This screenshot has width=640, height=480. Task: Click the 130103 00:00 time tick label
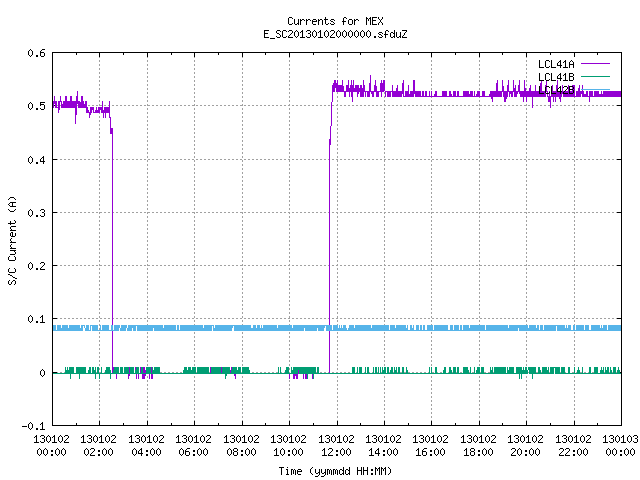620,445
